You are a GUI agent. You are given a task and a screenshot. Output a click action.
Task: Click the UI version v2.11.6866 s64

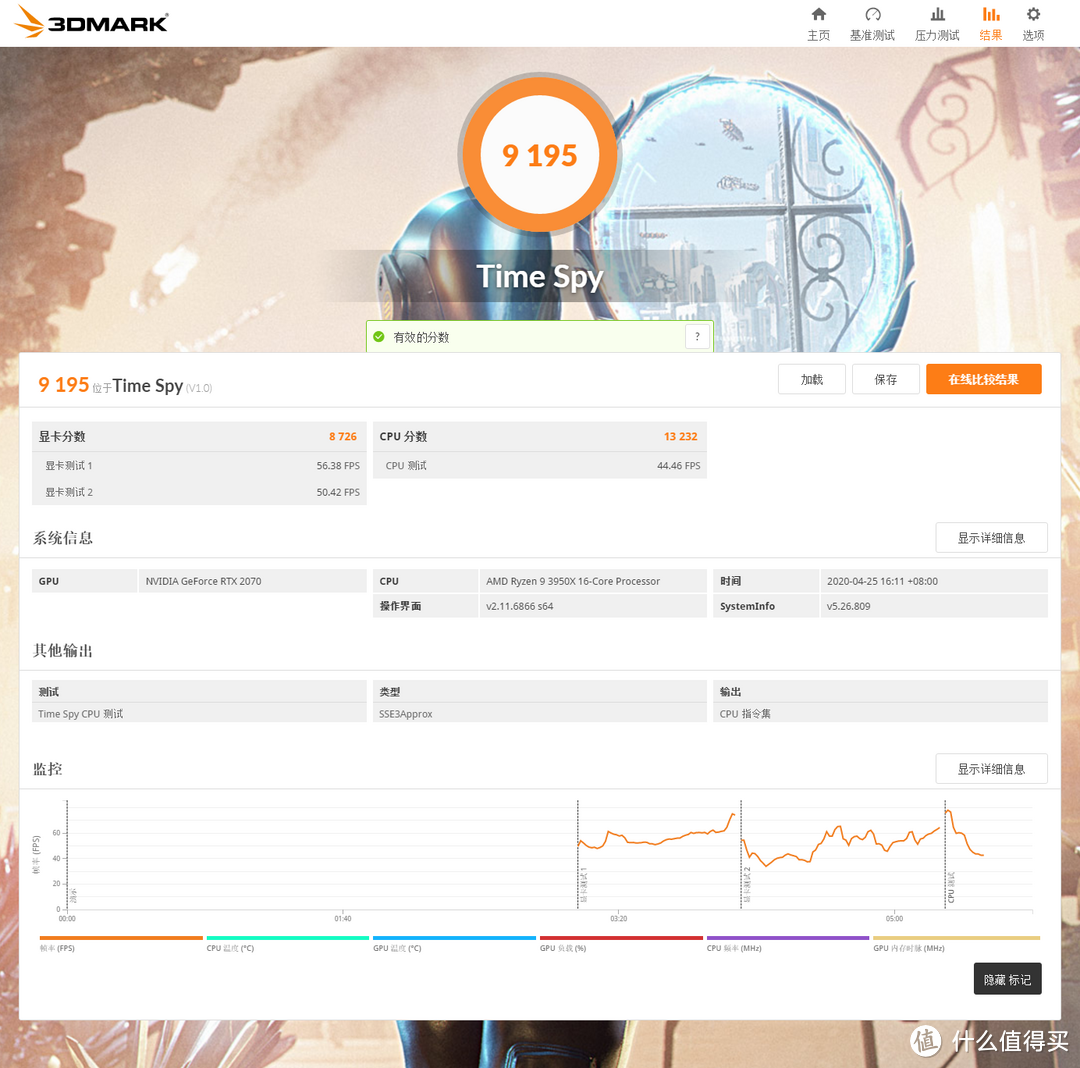pos(519,607)
